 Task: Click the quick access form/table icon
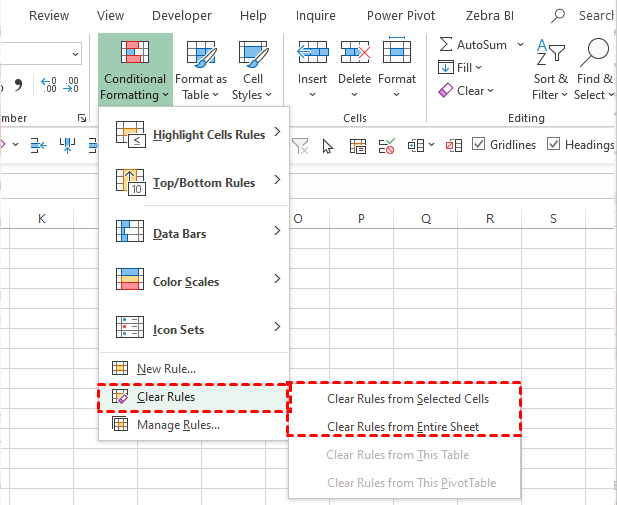[x=358, y=146]
